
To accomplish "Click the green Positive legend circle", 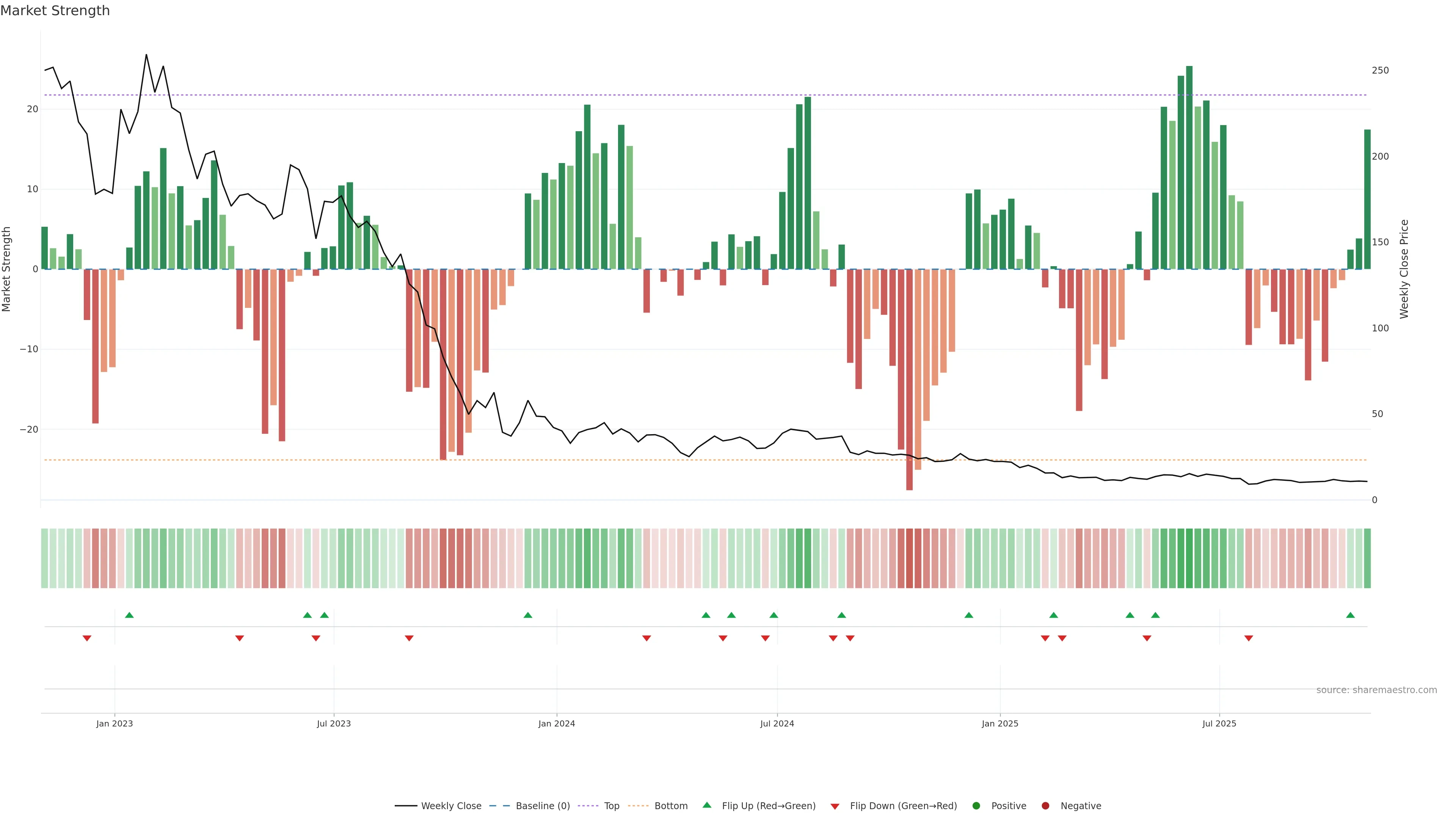I will tap(976, 805).
